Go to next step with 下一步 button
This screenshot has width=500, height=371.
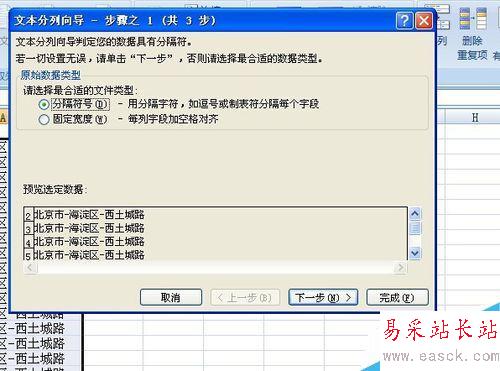coord(323,297)
